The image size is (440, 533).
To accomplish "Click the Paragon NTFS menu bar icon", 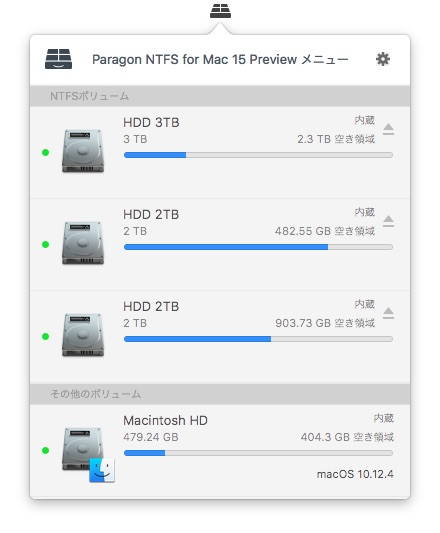I will point(220,11).
